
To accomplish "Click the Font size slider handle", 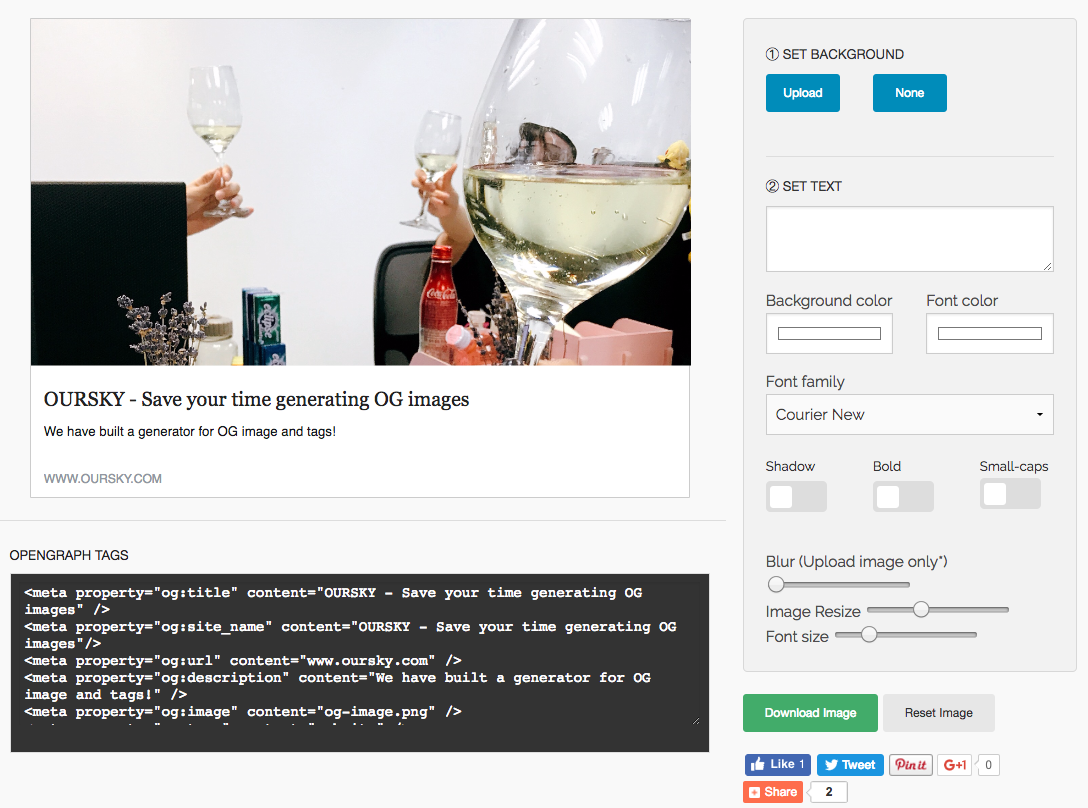I will coord(869,634).
